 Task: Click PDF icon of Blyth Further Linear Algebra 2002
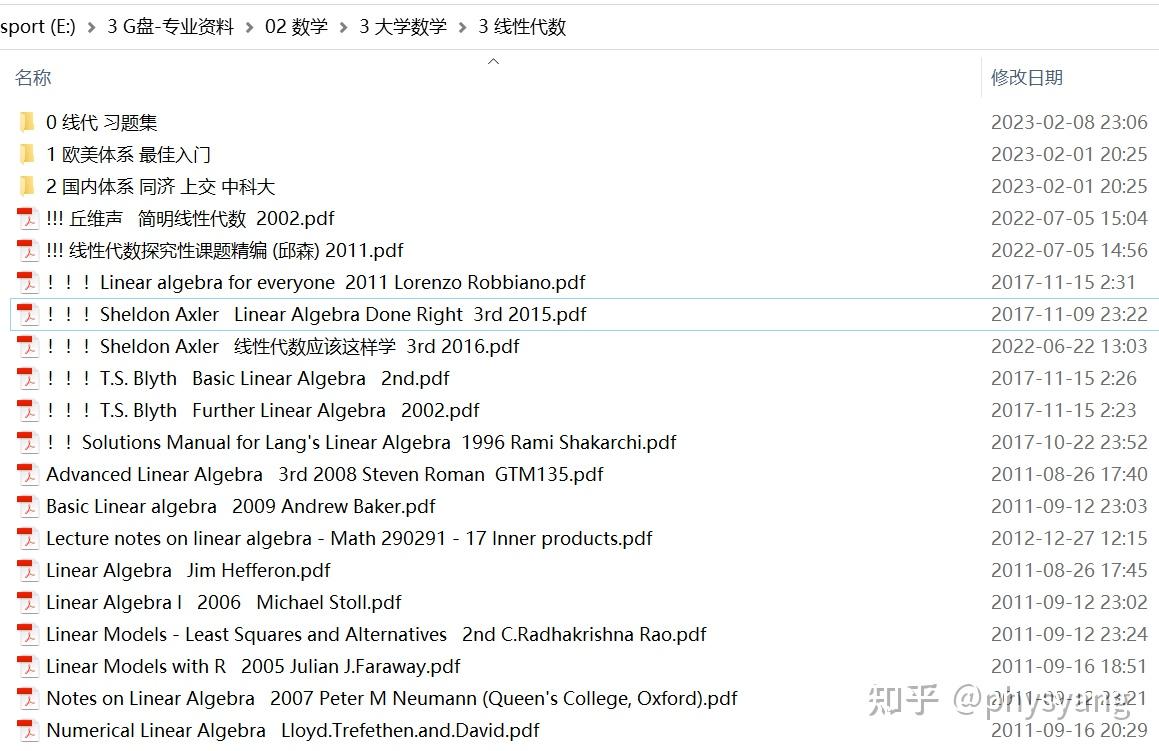pos(27,410)
